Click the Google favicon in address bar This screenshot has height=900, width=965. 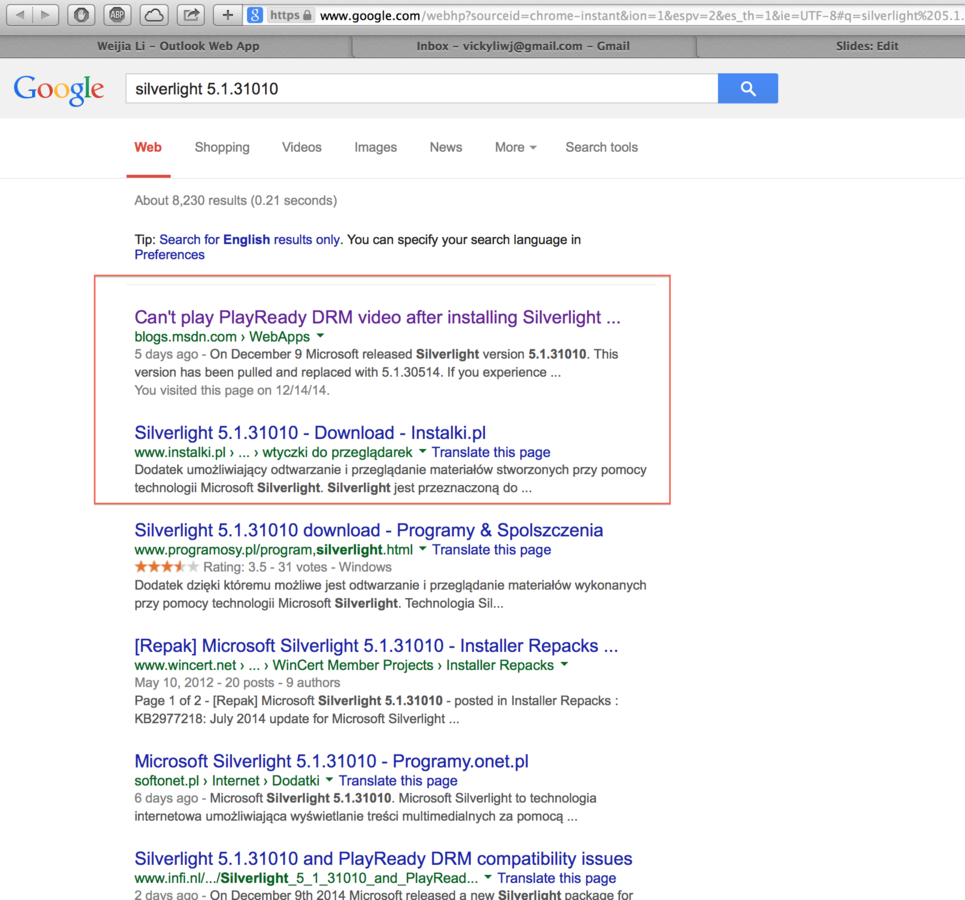tap(255, 15)
